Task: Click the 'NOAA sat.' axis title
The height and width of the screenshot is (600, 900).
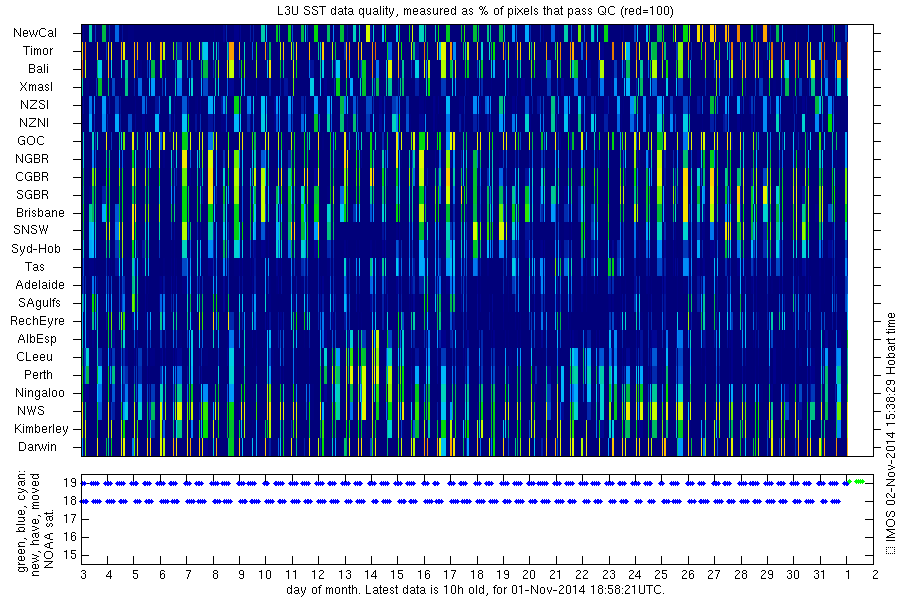Action: (x=49, y=538)
